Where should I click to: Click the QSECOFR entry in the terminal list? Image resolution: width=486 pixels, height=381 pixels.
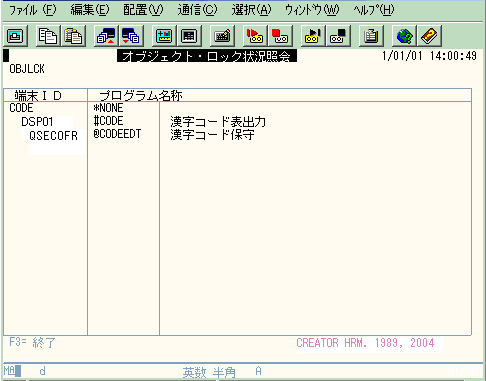53,136
